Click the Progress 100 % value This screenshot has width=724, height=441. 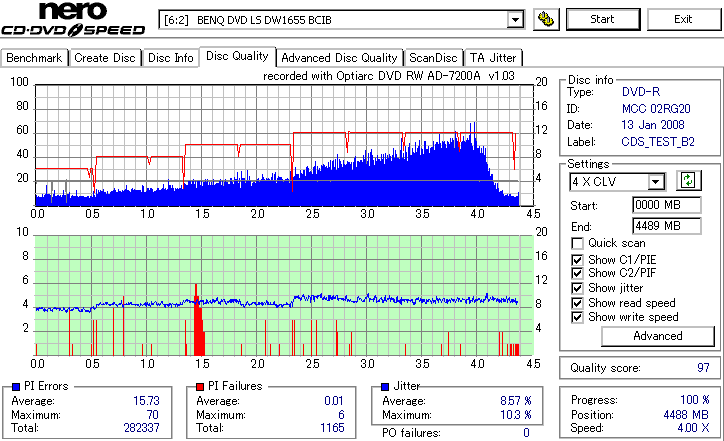tap(695, 400)
